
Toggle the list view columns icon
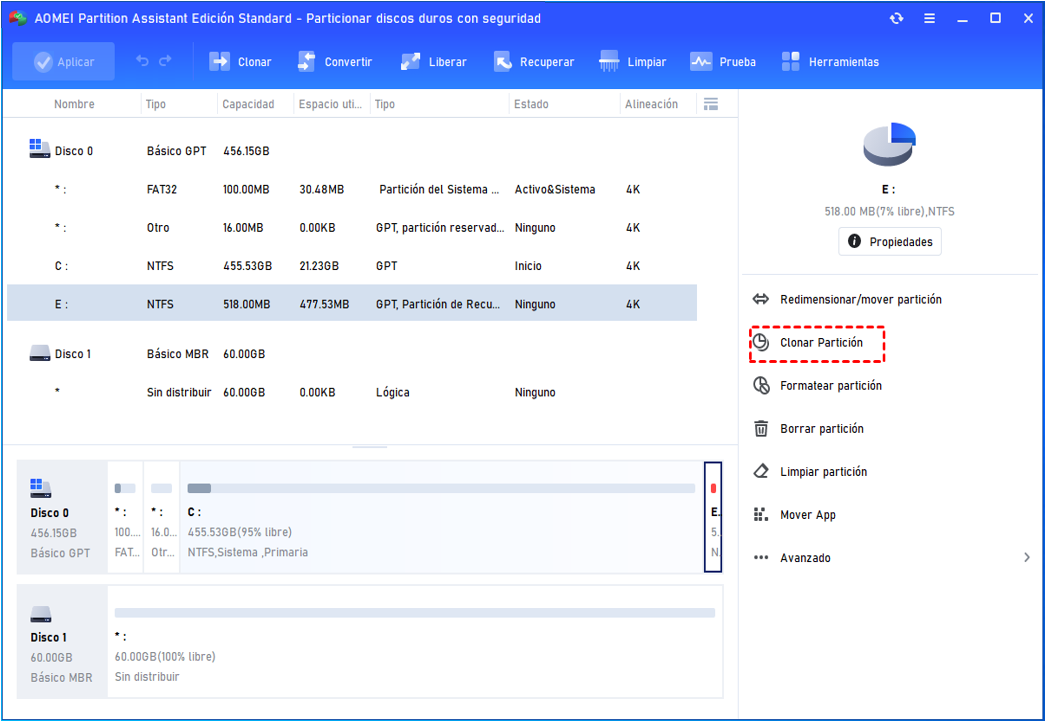(711, 104)
